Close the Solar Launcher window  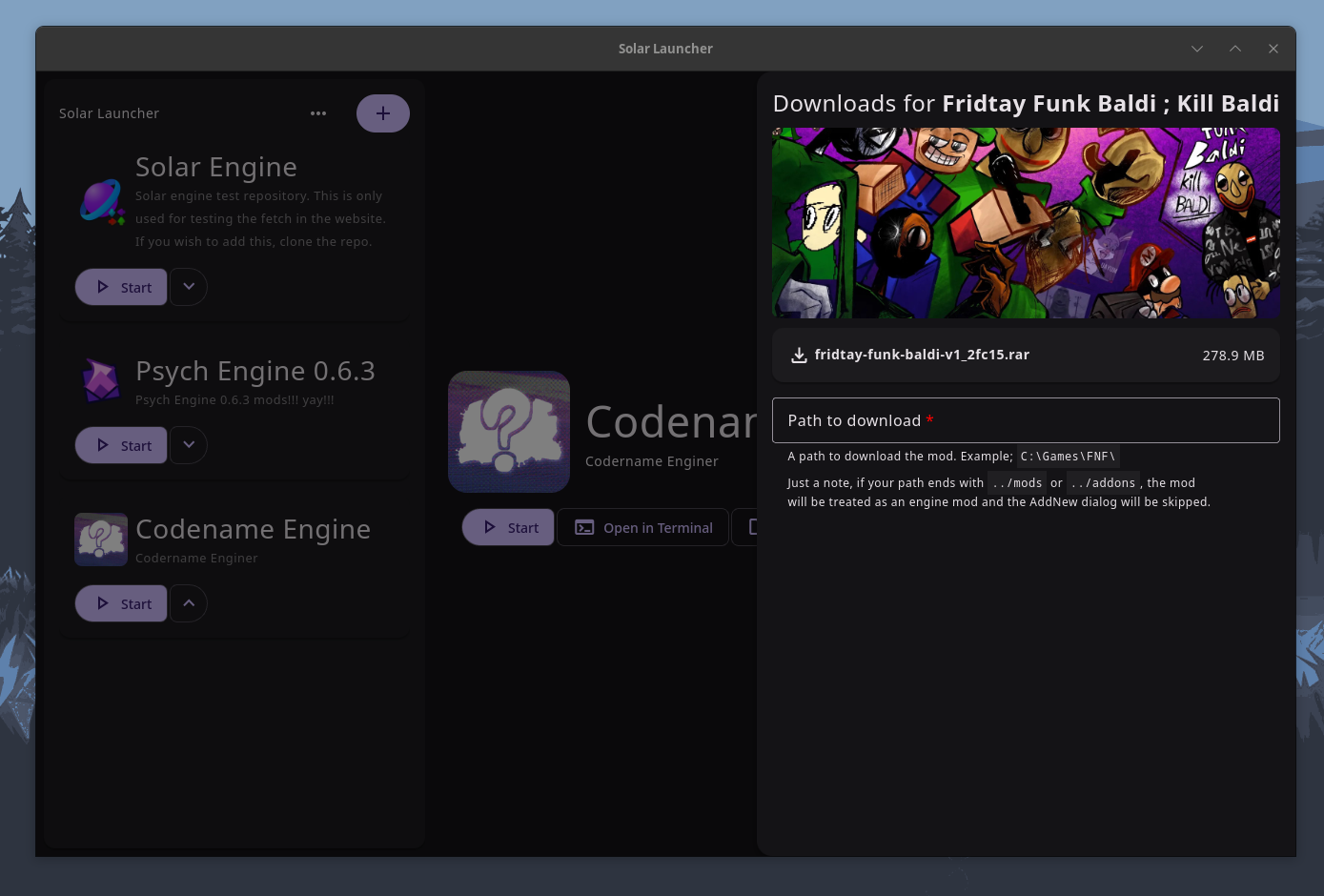tap(1273, 49)
